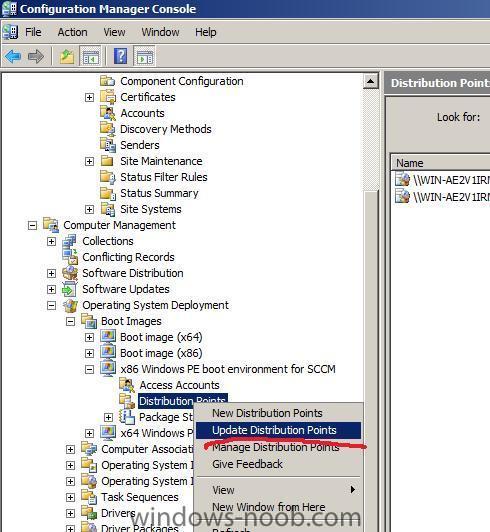Click the Site Maintenance folder icon
Viewport: 490px width, 532px height.
[x=107, y=161]
